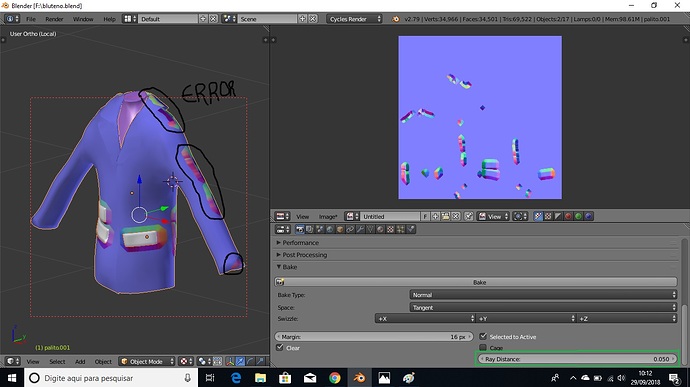This screenshot has height=387, width=690.
Task: Open the Add menu in 3D viewport
Action: (80, 361)
